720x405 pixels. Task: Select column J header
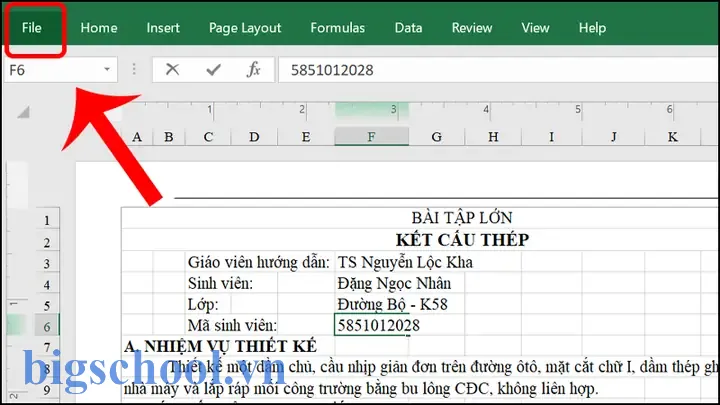click(x=613, y=137)
